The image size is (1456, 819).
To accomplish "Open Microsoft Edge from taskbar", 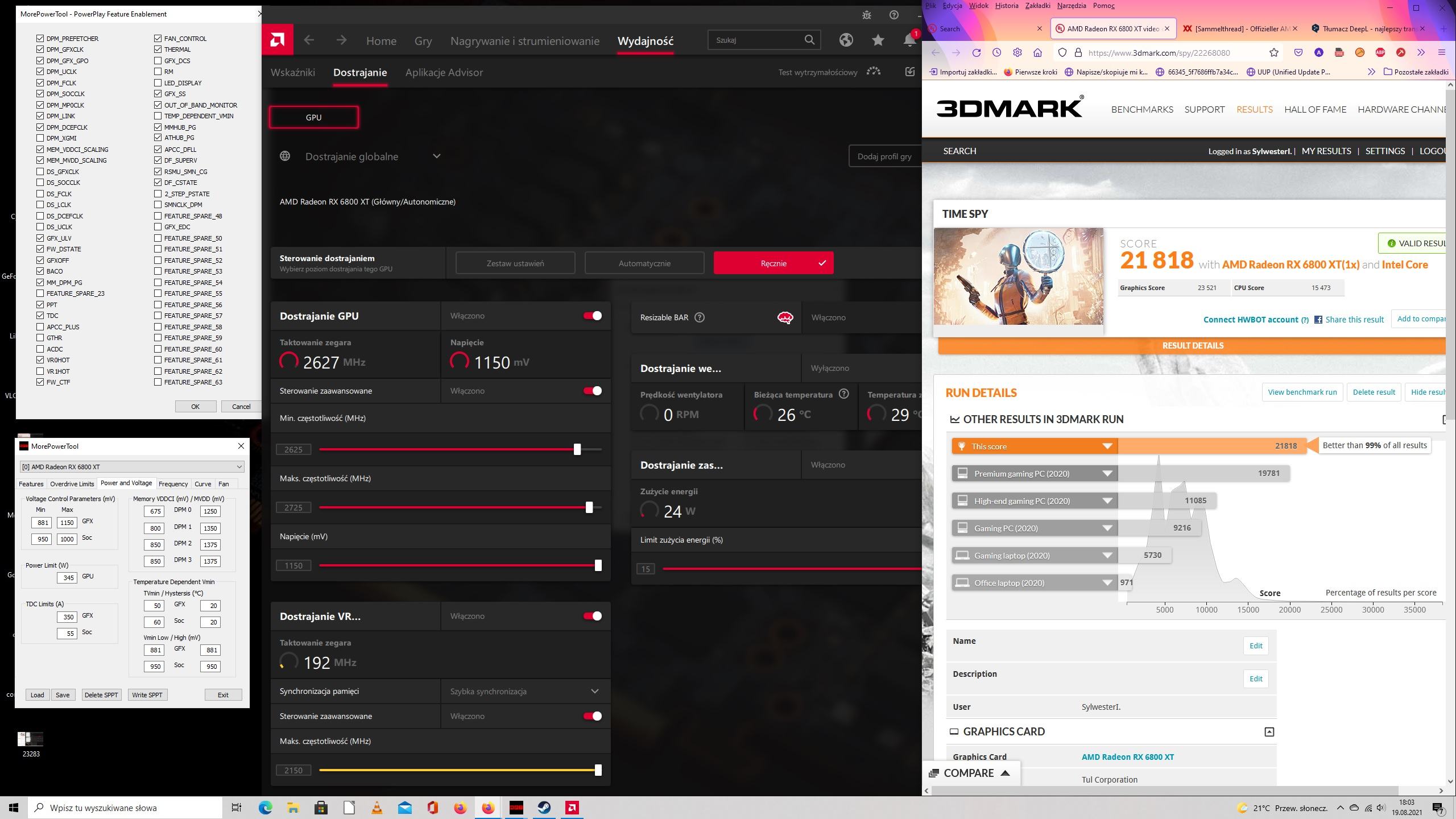I will [x=266, y=808].
